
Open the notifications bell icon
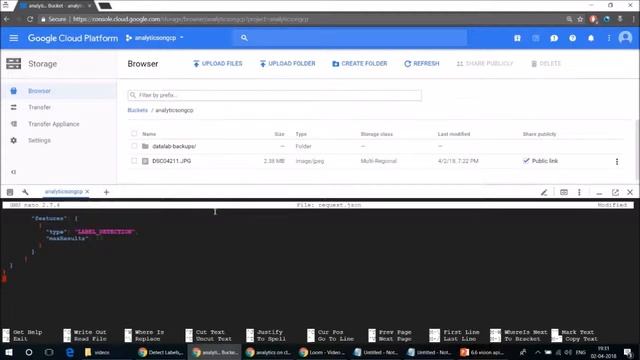(591, 38)
